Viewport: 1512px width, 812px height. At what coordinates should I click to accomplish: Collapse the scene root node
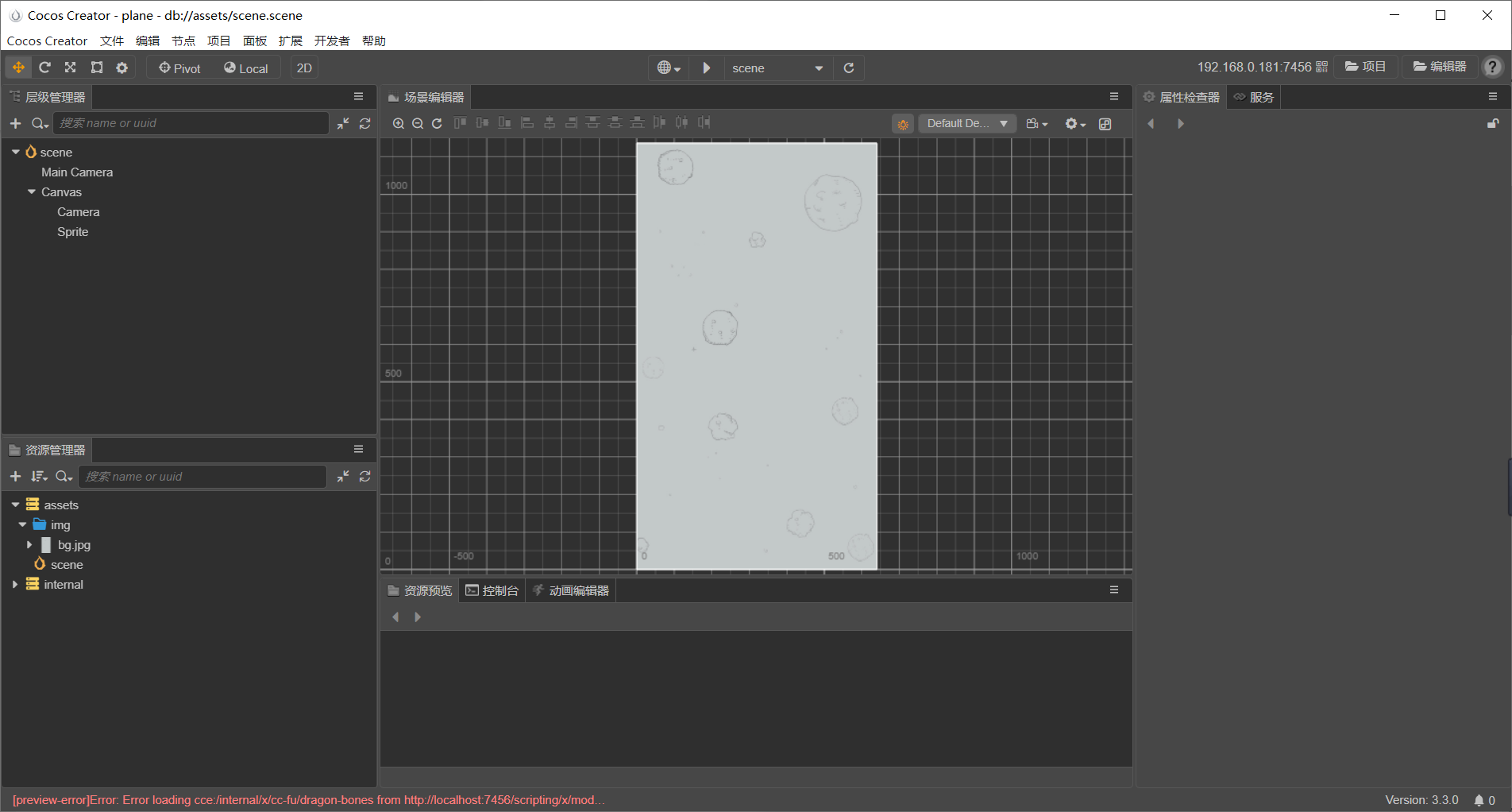(16, 152)
